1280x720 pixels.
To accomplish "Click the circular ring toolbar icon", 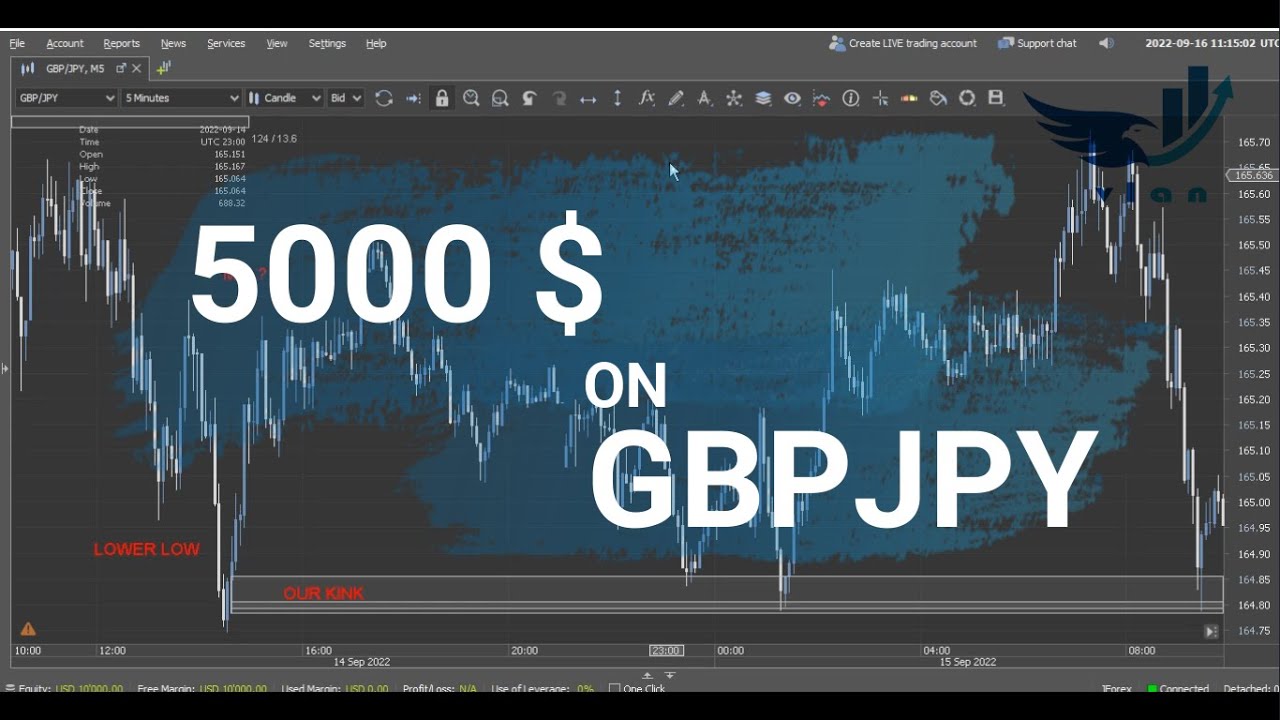I will (x=967, y=98).
